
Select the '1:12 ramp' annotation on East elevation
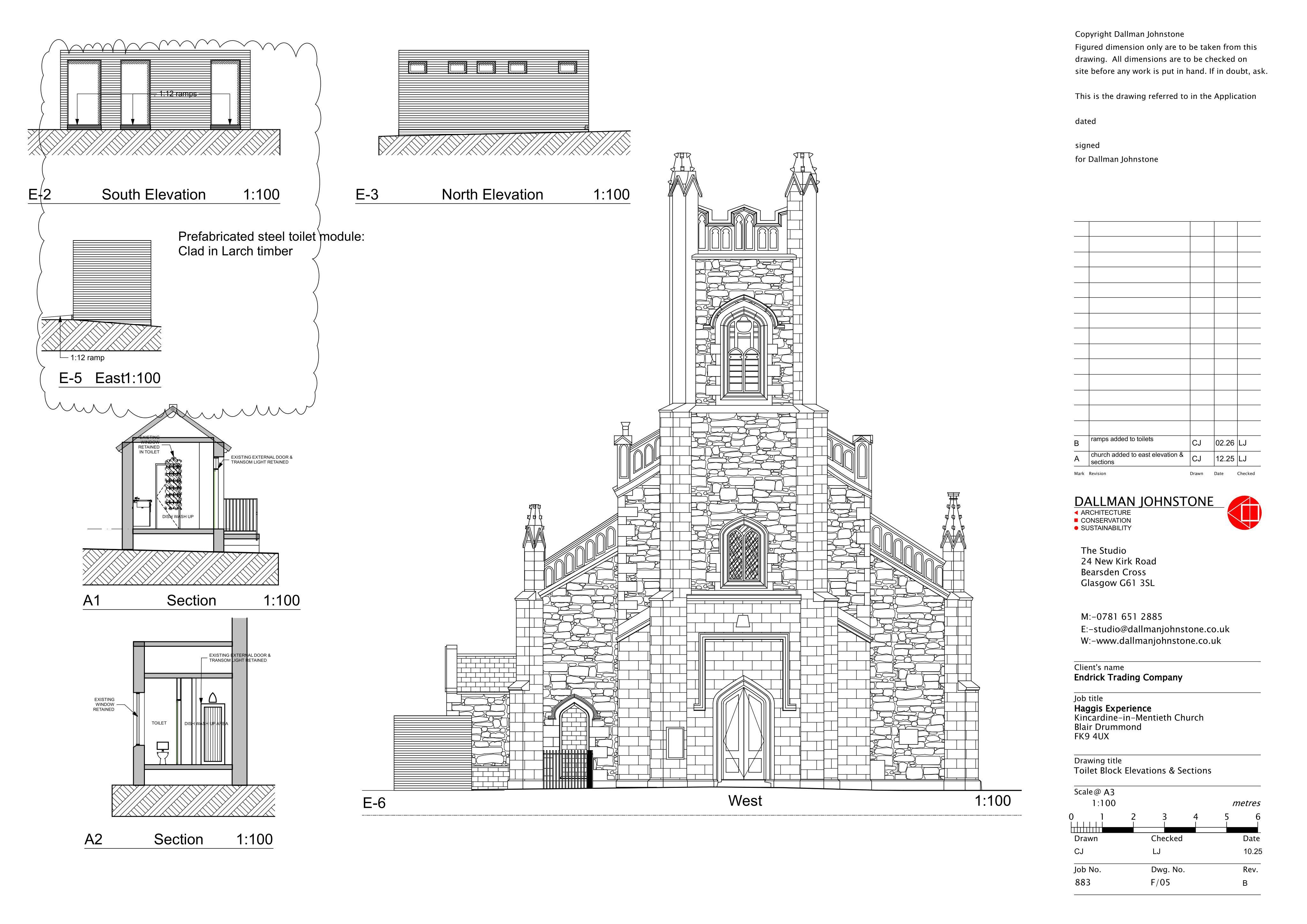click(88, 358)
